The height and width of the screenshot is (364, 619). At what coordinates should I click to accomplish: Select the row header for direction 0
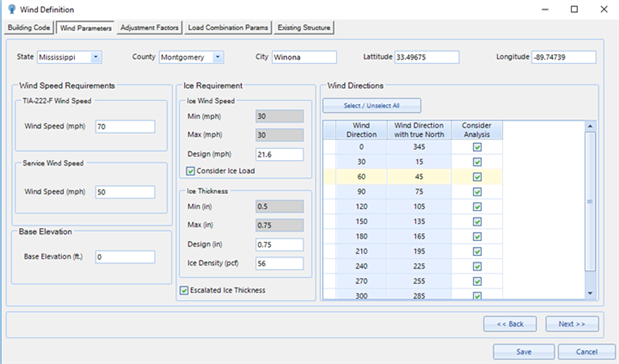[x=329, y=147]
